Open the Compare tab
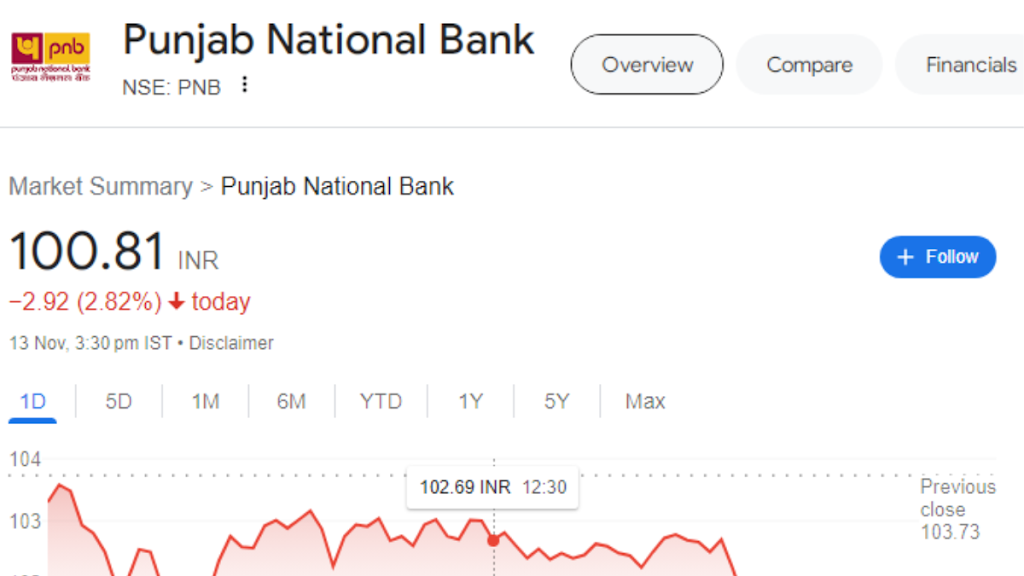This screenshot has height=576, width=1024. click(x=809, y=65)
